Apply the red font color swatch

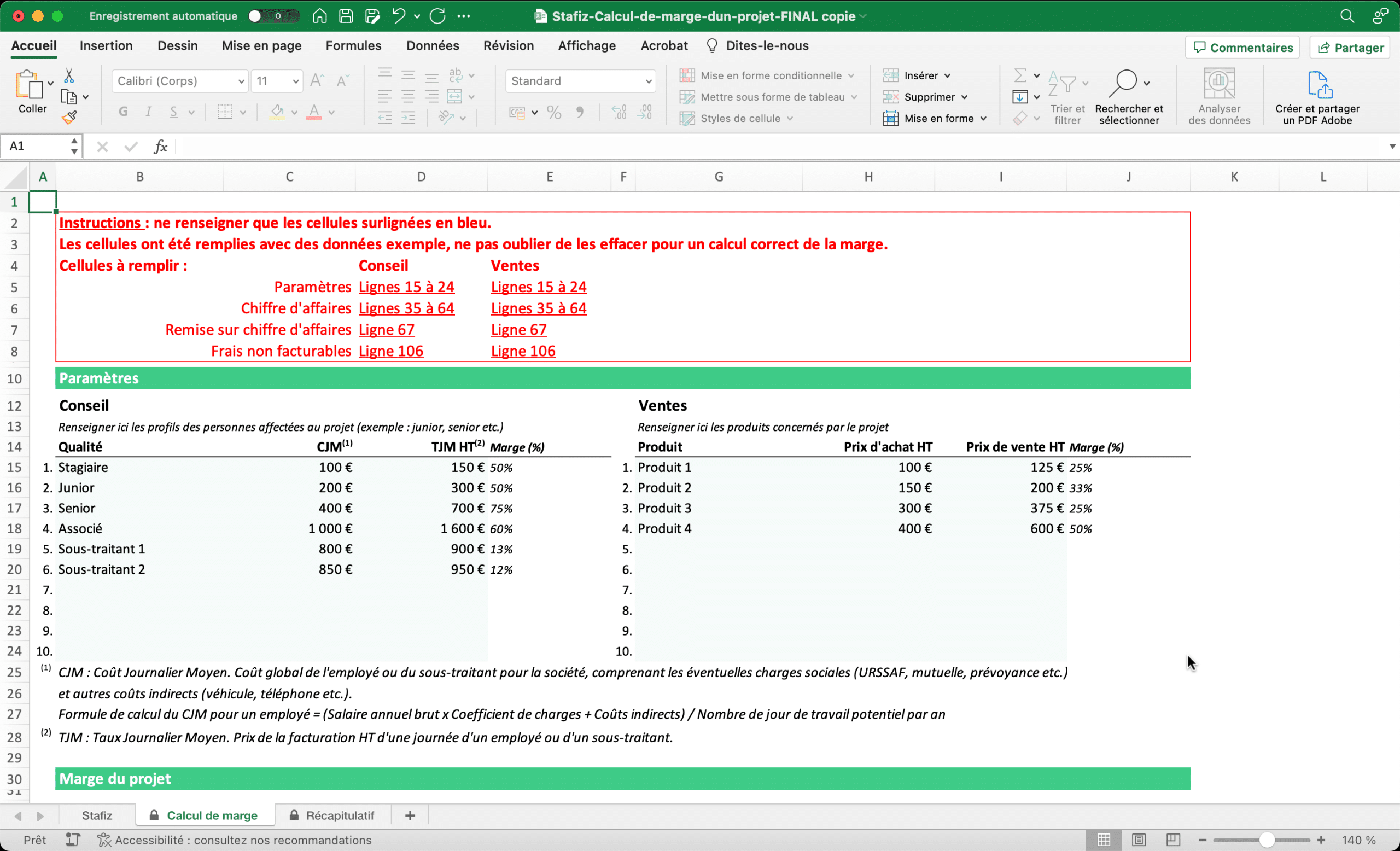(314, 112)
